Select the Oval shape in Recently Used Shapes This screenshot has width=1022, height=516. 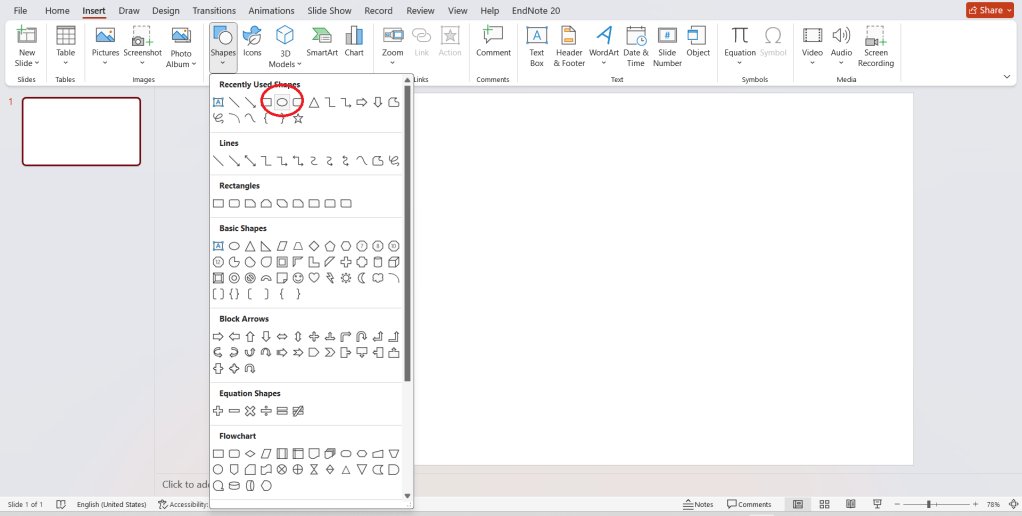(282, 102)
